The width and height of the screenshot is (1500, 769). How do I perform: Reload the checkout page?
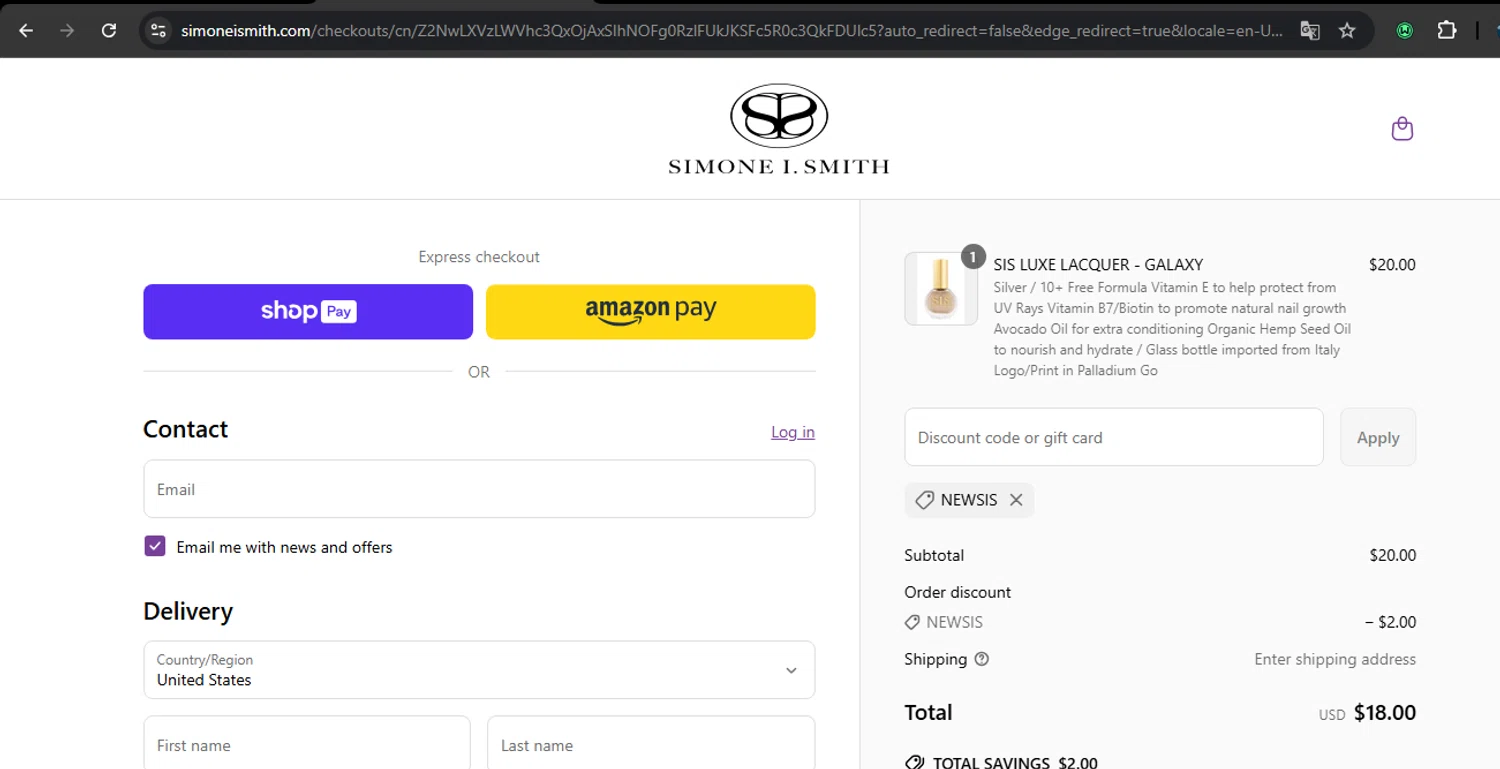click(x=109, y=31)
